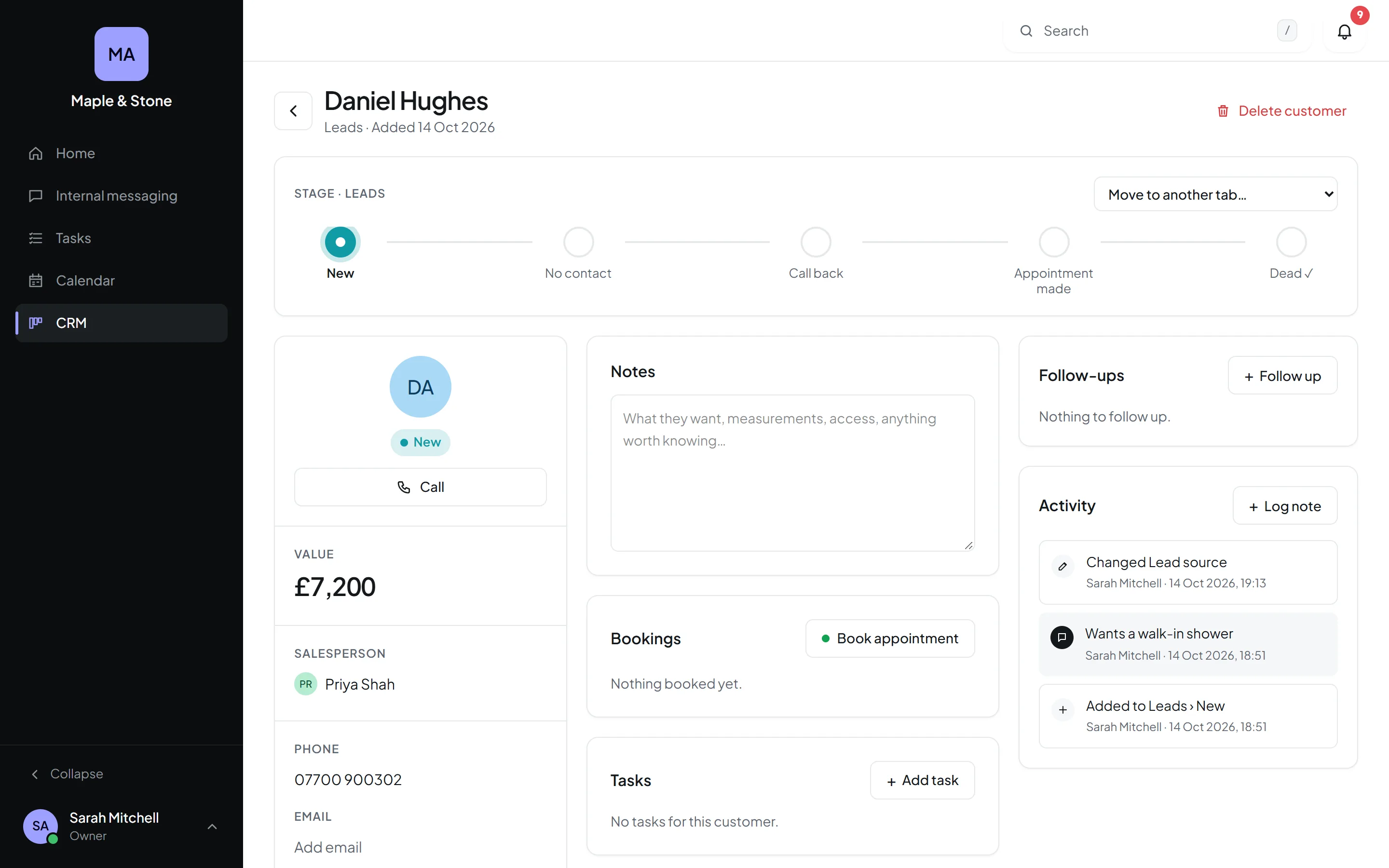Click the Follow up button

[x=1282, y=376]
